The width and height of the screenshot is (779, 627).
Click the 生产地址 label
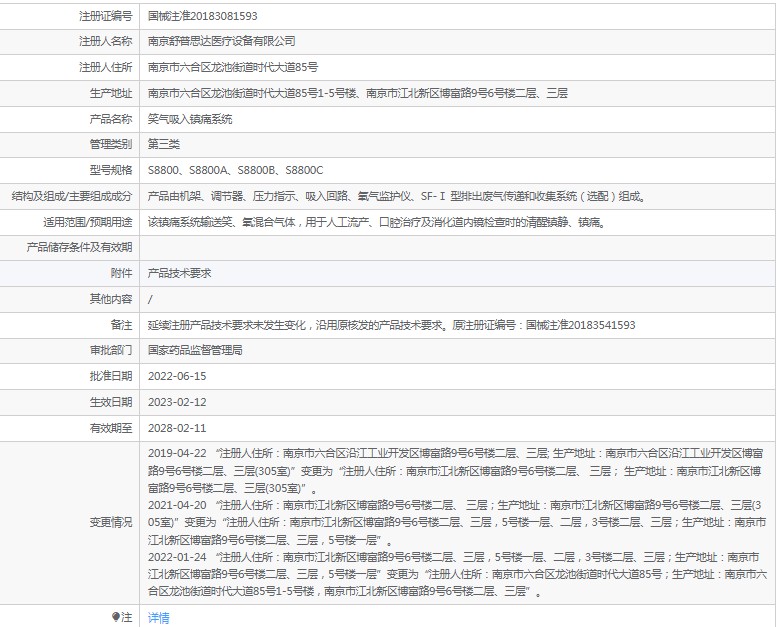coord(111,93)
